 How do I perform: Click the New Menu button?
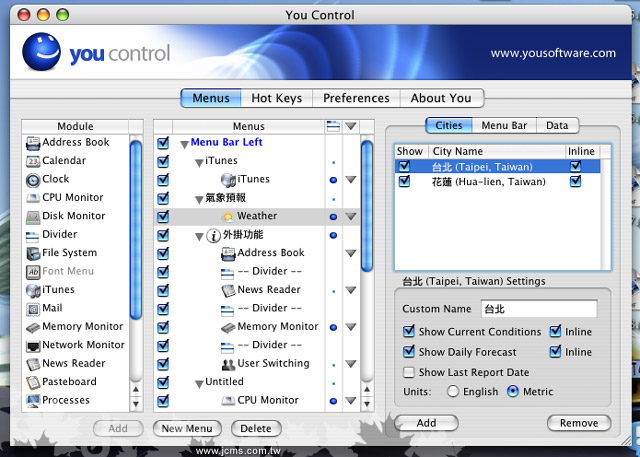coord(187,428)
